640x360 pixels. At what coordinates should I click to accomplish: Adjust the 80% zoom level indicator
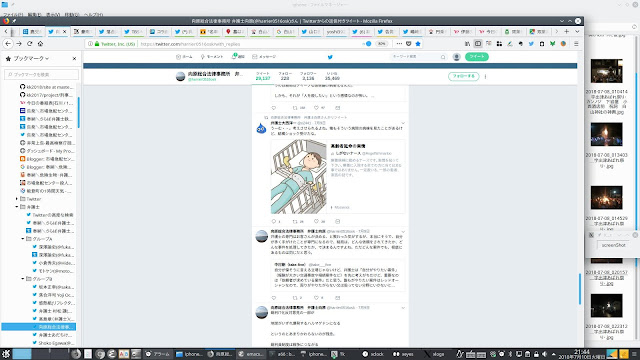click(x=382, y=44)
